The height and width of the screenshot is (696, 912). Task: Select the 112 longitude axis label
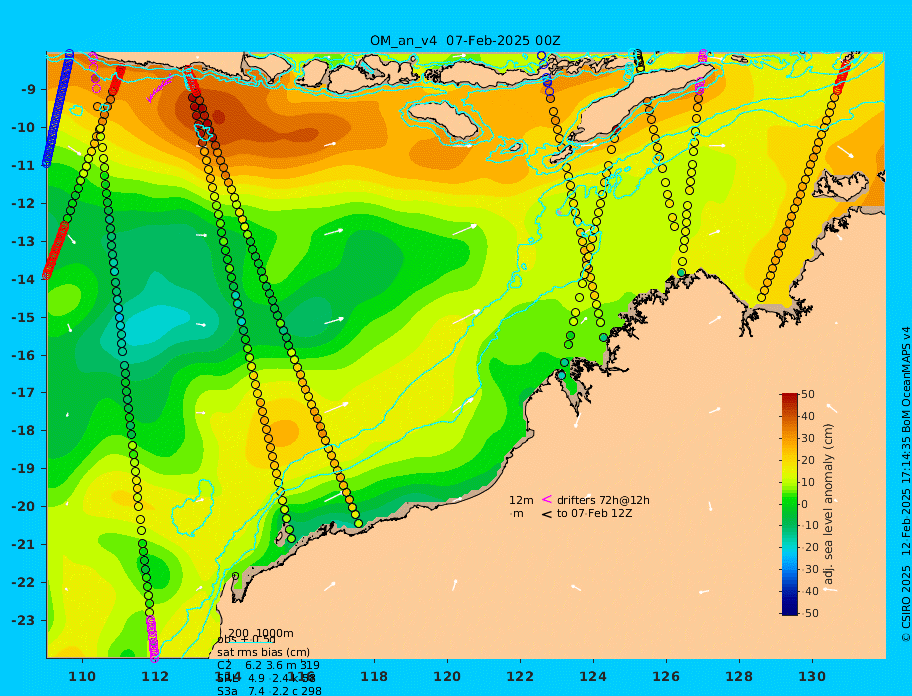155,676
